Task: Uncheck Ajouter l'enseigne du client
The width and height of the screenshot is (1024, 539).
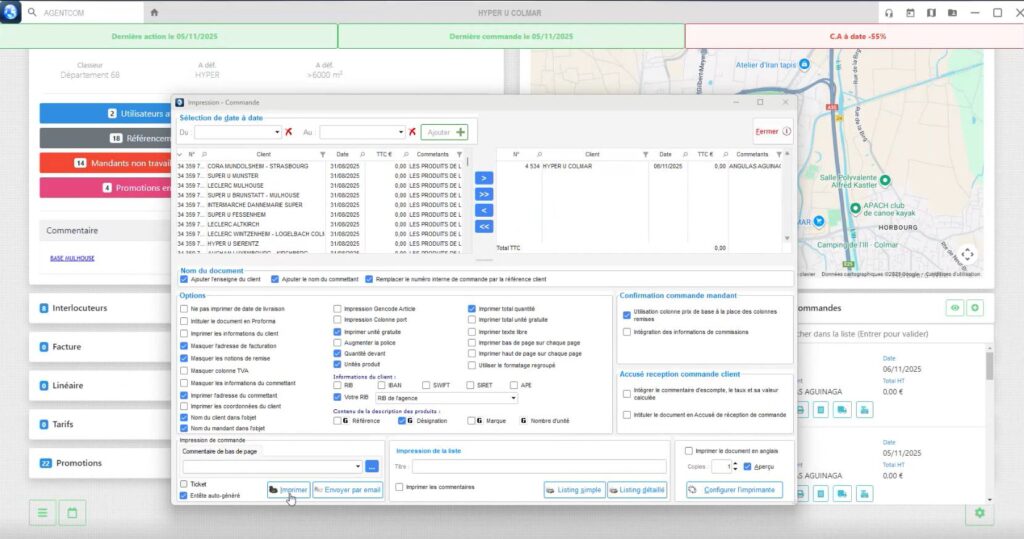Action: 184,279
